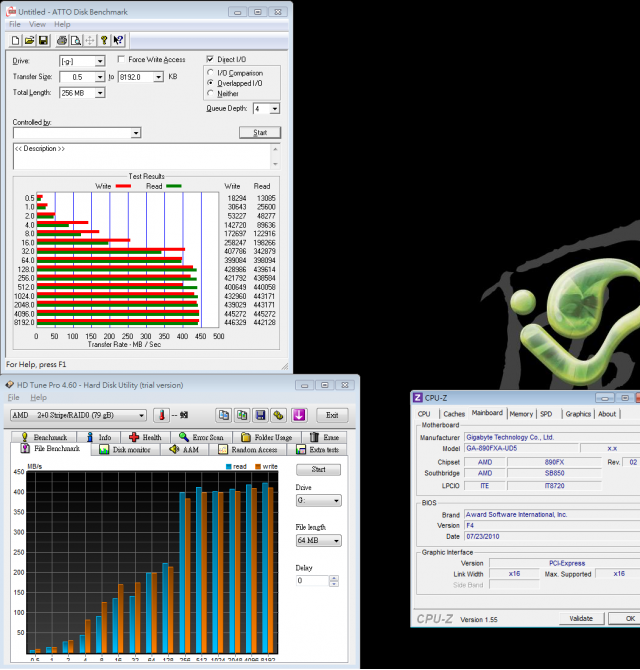Switch to the Error Scan tab
Viewport: 640px width, 670px height.
[202, 437]
